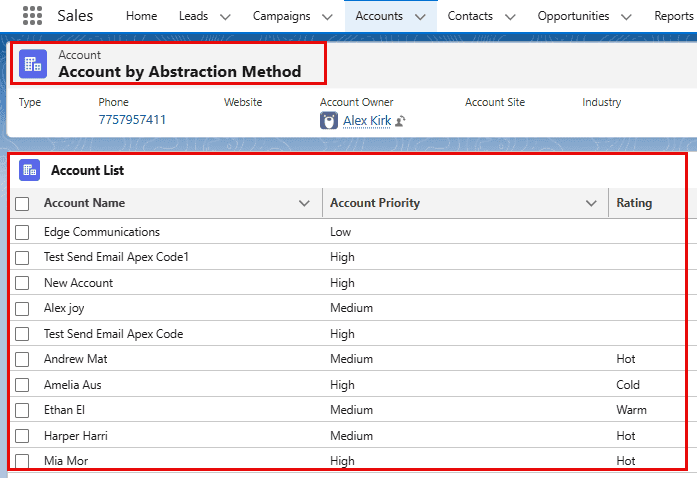Viewport: 697px width, 478px height.
Task: Sort by the Account Name column header
Action: [x=84, y=203]
